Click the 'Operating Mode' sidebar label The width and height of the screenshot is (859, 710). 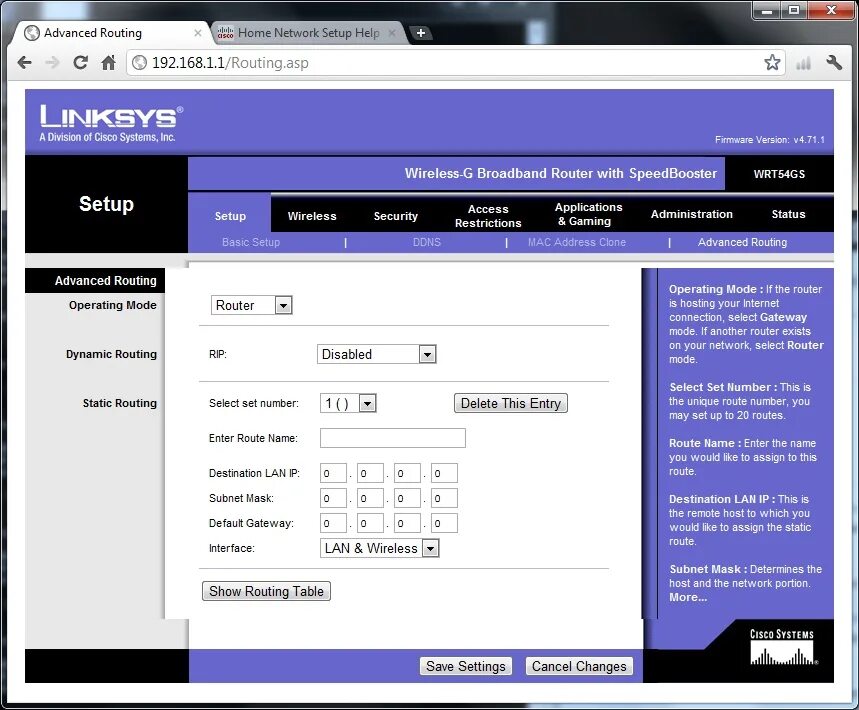point(112,305)
